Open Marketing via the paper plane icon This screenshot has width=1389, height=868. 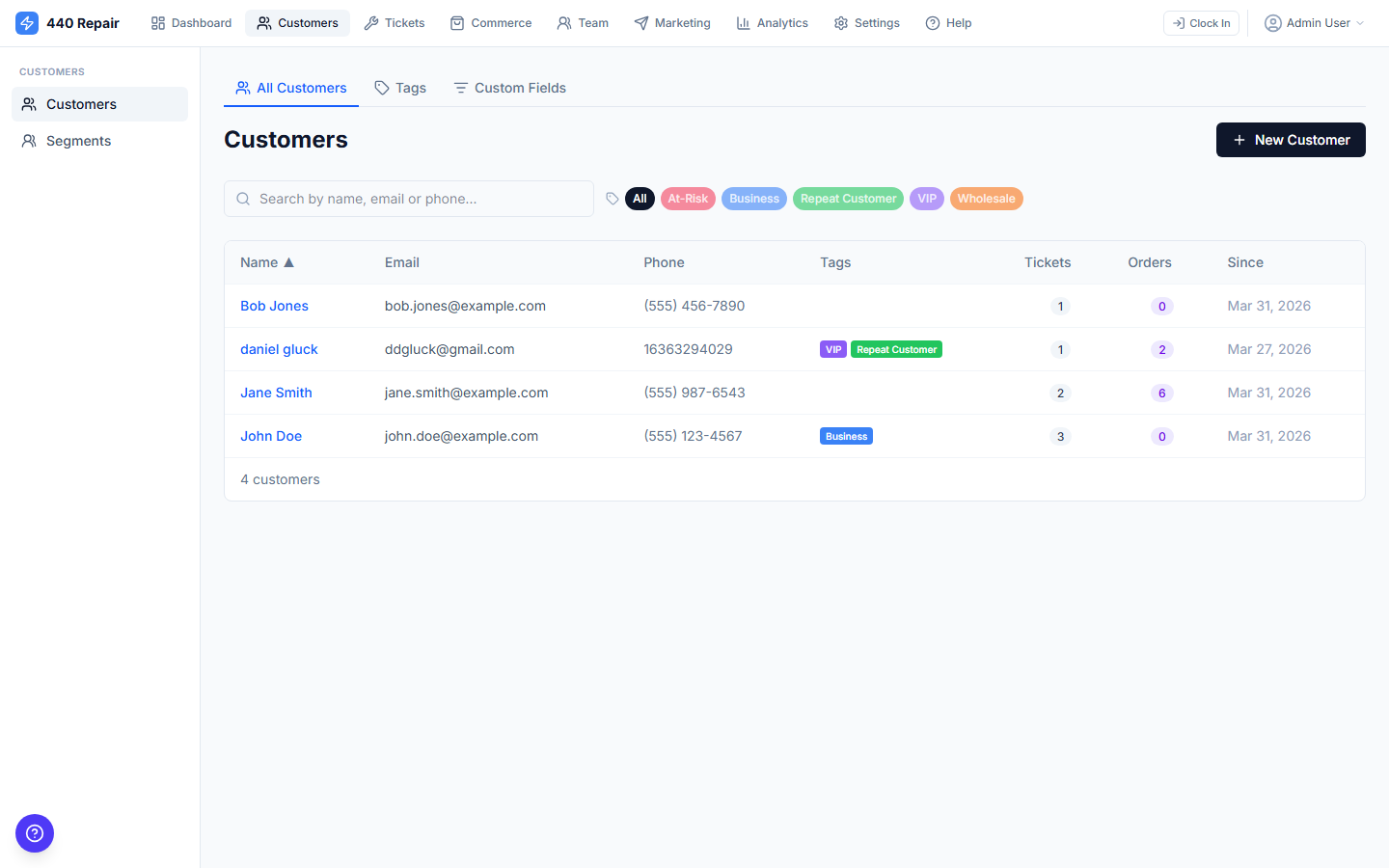(x=640, y=22)
